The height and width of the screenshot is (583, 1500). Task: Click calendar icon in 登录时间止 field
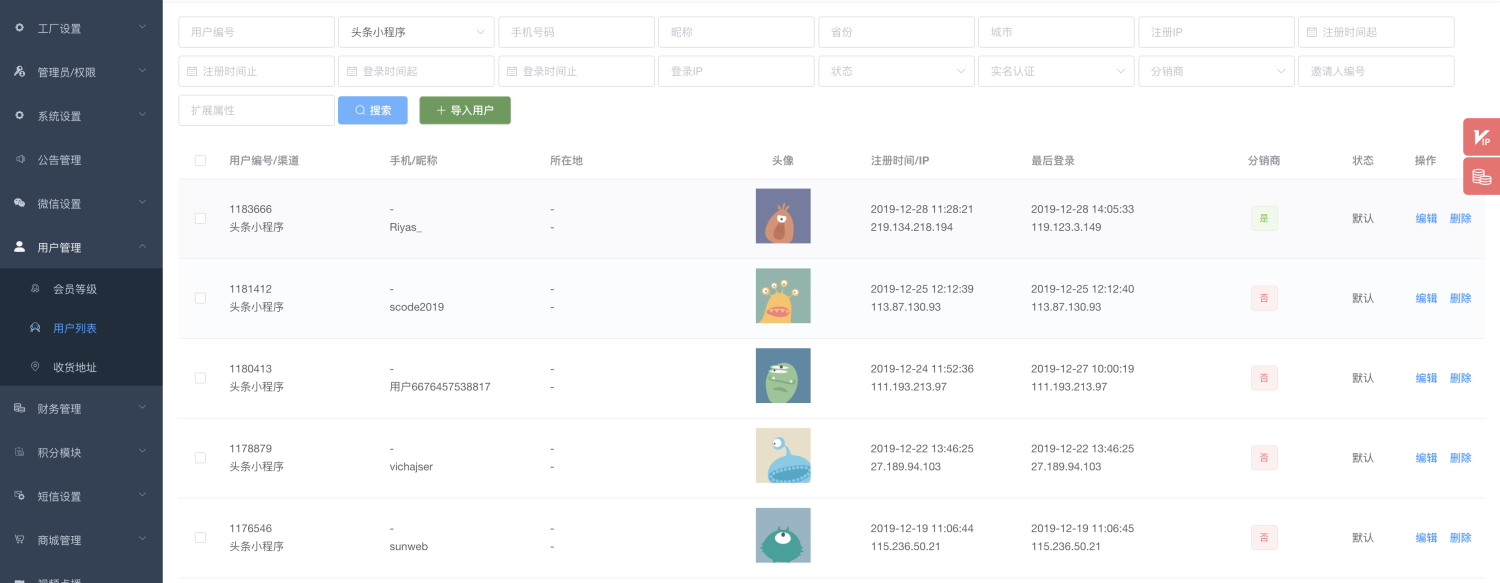point(512,71)
